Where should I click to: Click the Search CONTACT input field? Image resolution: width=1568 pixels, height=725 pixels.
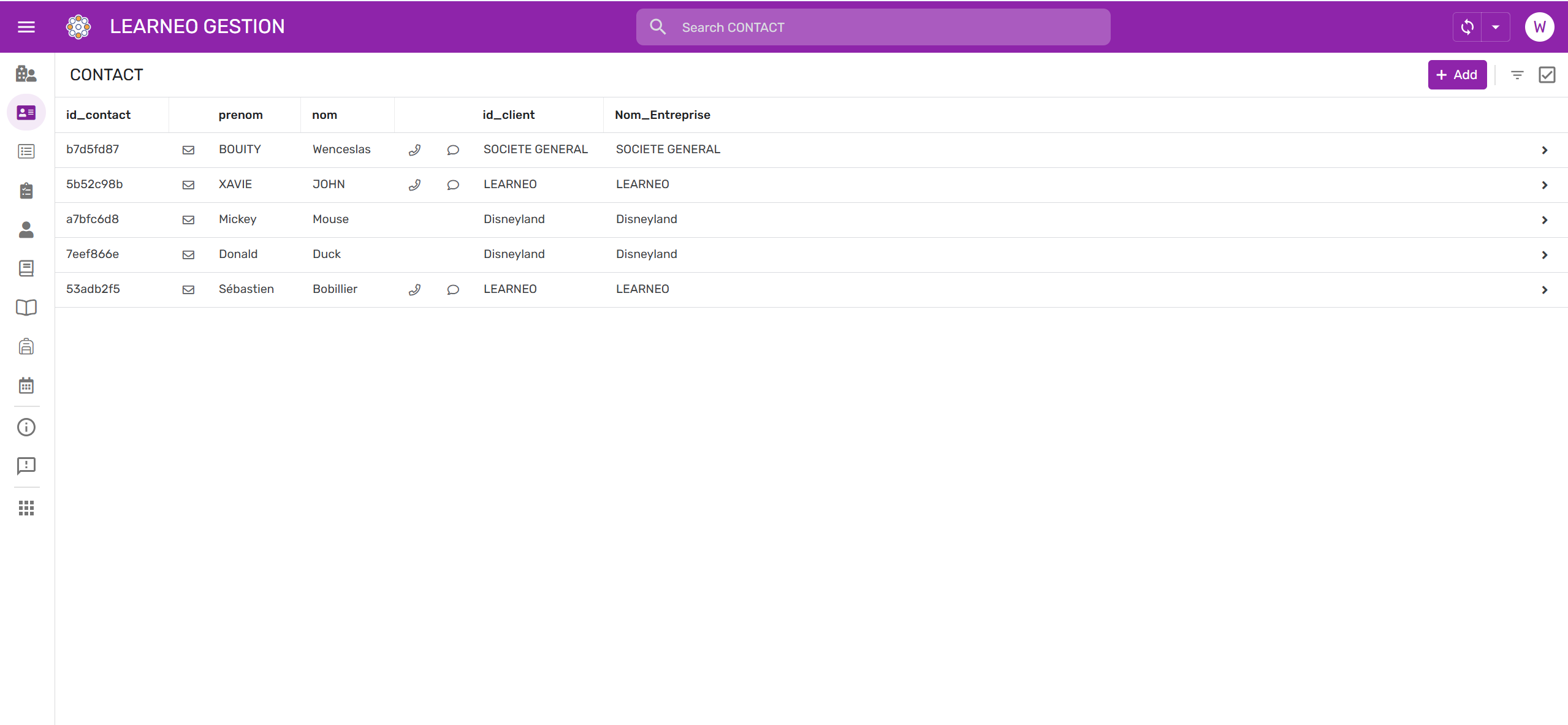pos(873,27)
